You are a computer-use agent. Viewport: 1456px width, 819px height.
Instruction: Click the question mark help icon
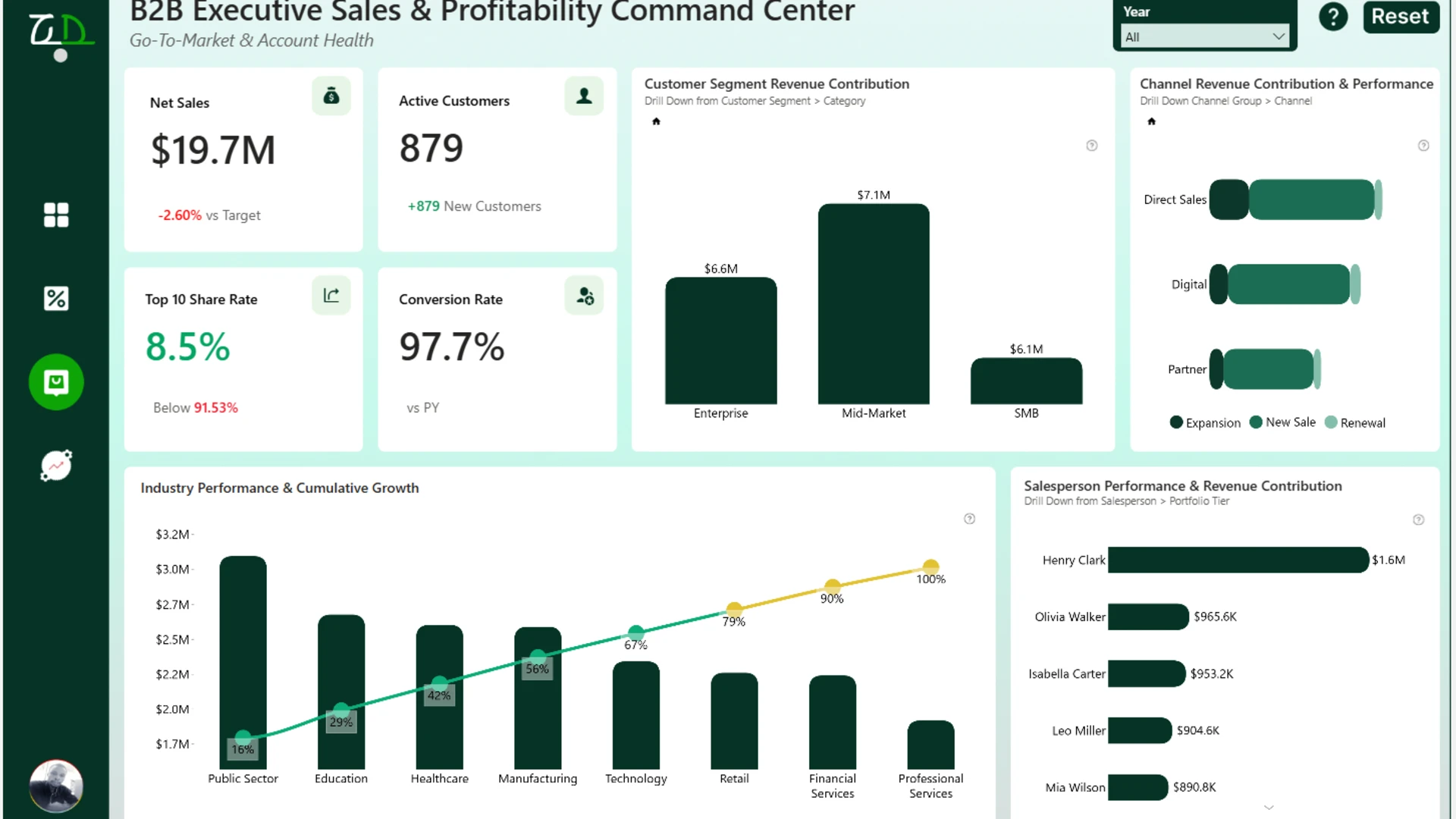(x=1333, y=17)
